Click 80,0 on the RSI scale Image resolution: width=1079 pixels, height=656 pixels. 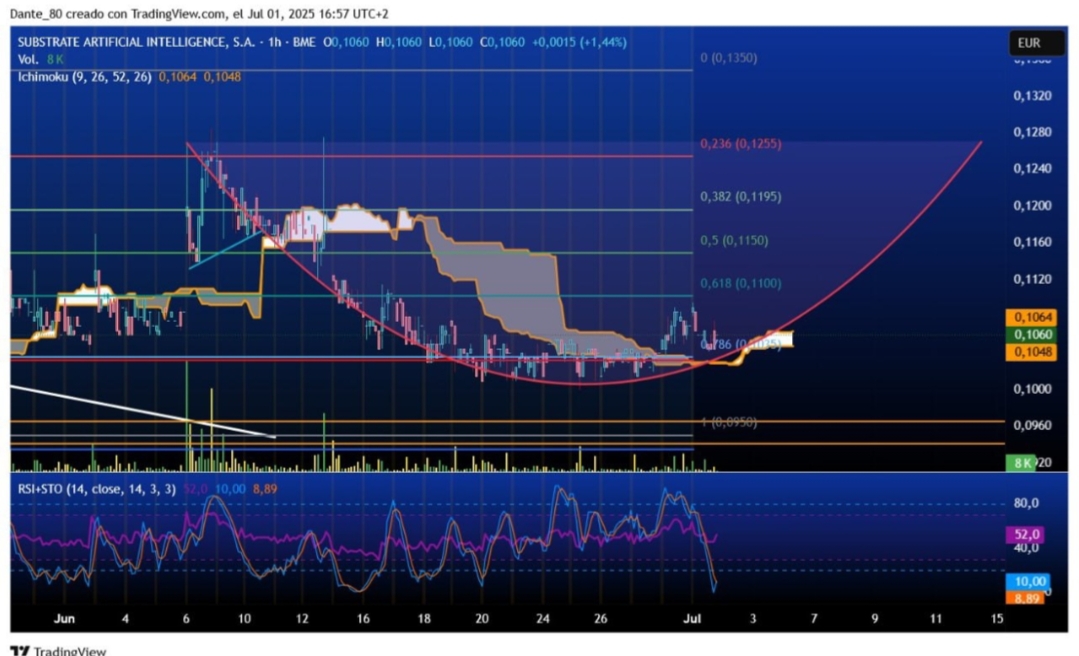point(1026,503)
